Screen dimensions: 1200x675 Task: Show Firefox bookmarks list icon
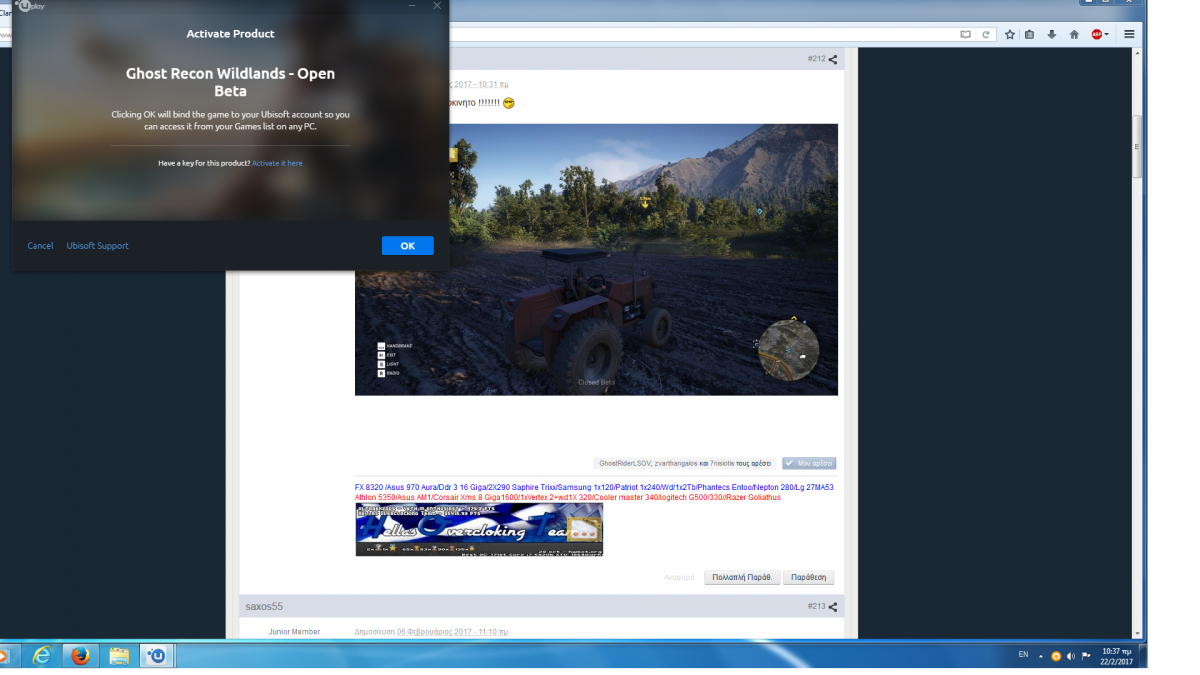pyautogui.click(x=1031, y=34)
